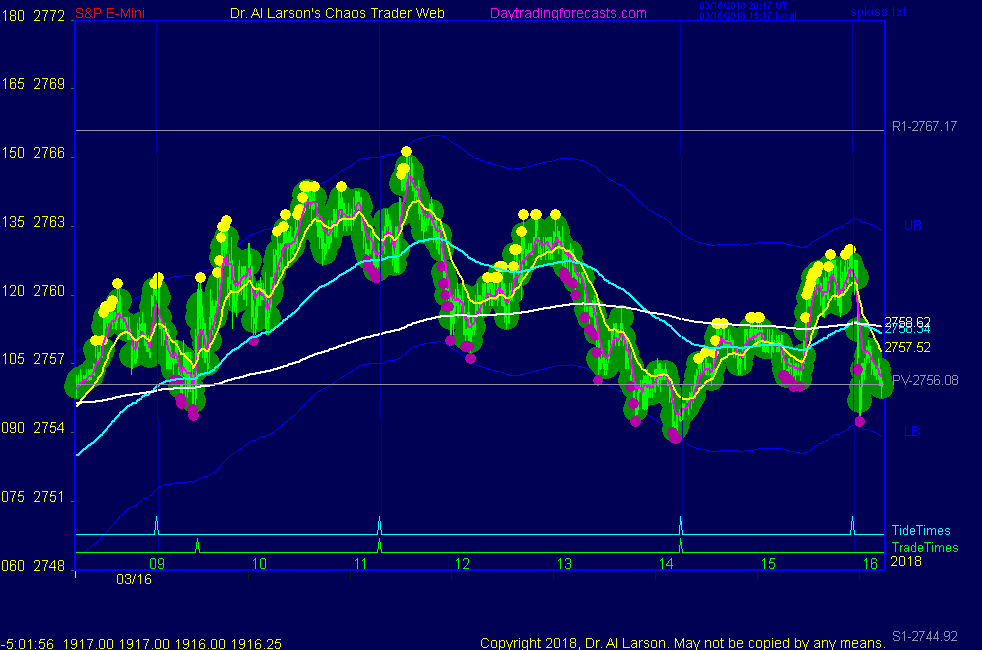The width and height of the screenshot is (982, 650).
Task: Click the 09 hour axis label
Action: tap(157, 564)
